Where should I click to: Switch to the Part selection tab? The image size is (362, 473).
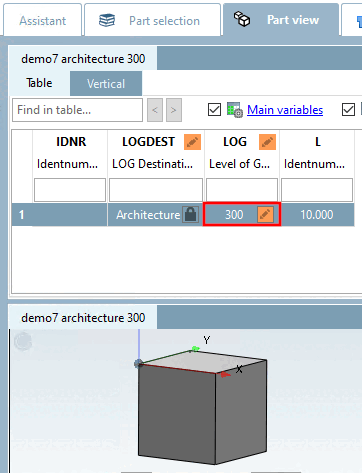click(x=152, y=20)
